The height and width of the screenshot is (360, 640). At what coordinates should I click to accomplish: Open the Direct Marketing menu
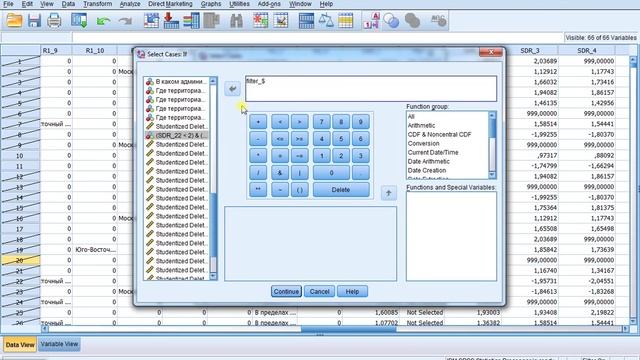170,4
